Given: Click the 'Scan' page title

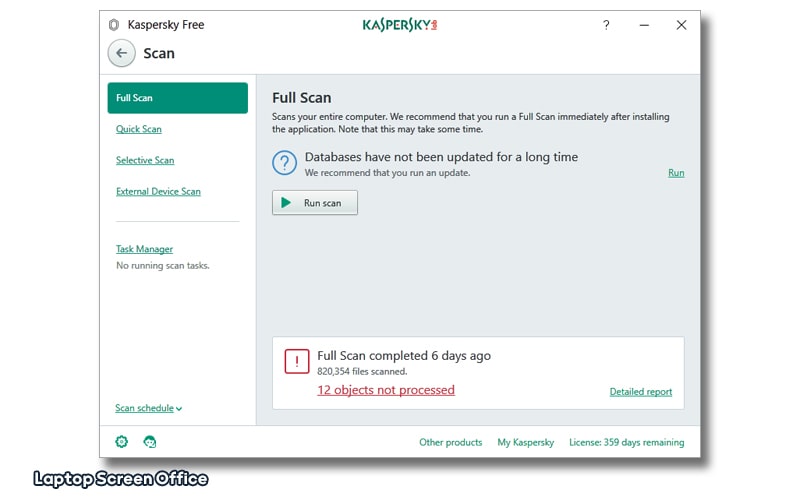Looking at the screenshot, I should pyautogui.click(x=159, y=53).
